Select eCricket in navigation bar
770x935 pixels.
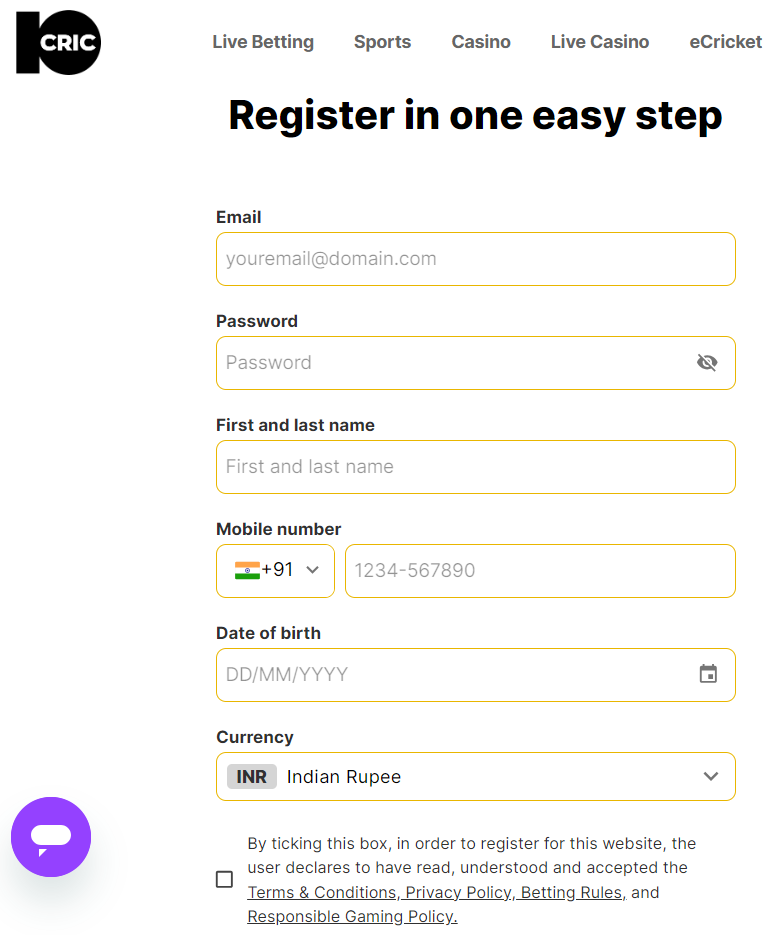[726, 42]
